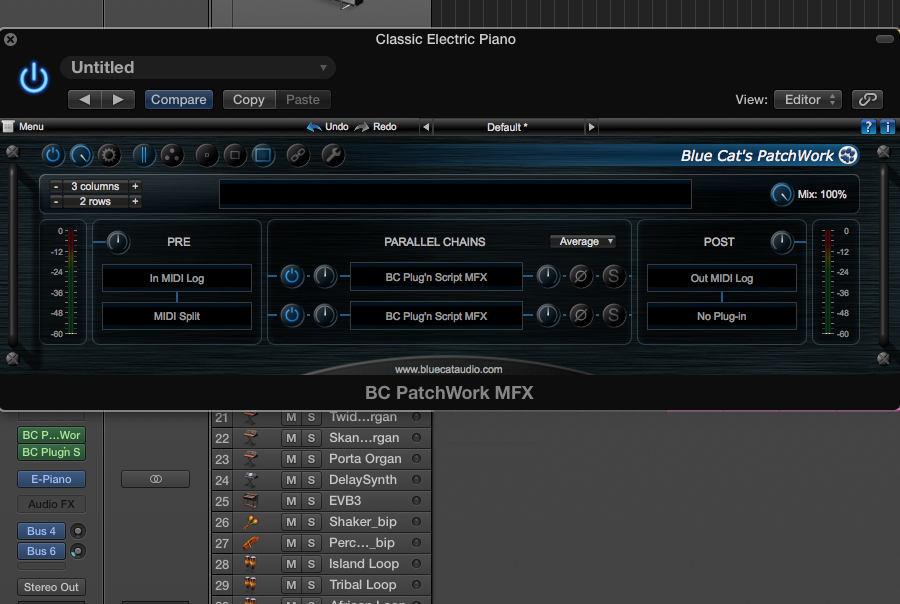
Task: Open the blue info icon
Action: click(887, 127)
